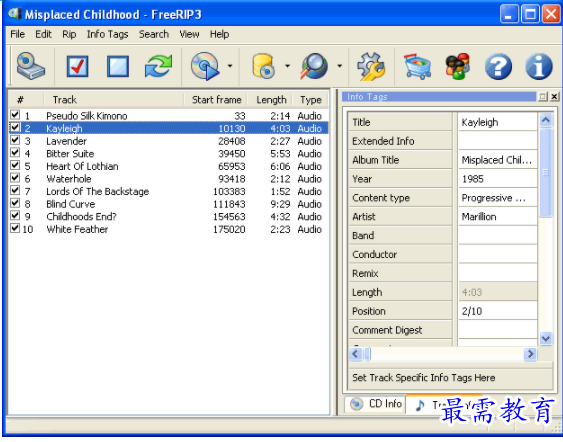Open the Edit menu
The image size is (563, 442).
(43, 34)
